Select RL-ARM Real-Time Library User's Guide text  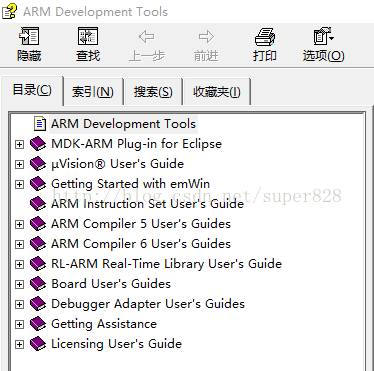pos(166,264)
